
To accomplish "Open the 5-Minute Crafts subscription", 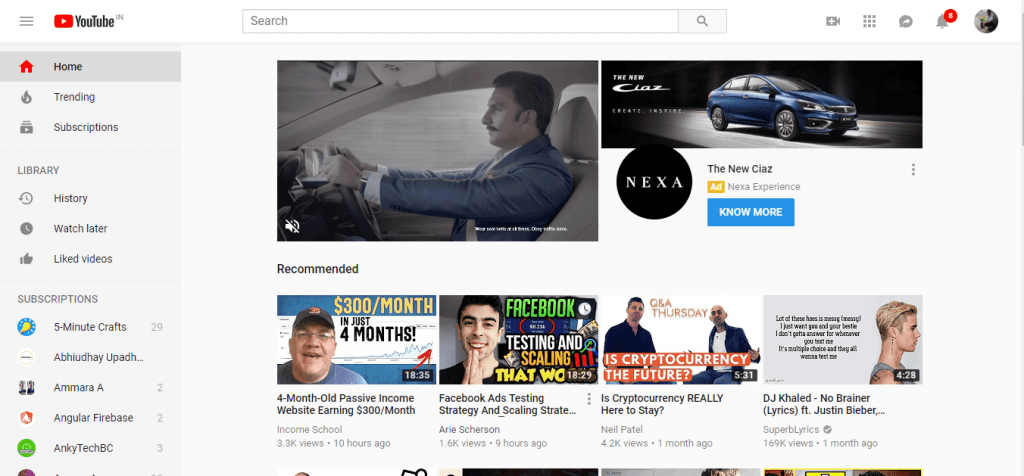I will pyautogui.click(x=90, y=327).
